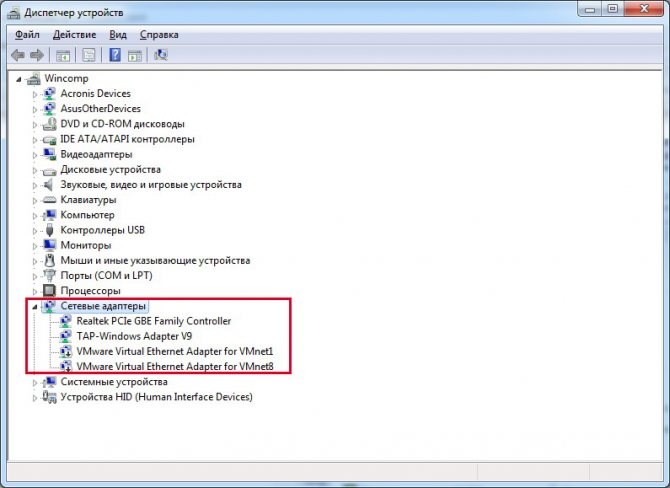670x488 pixels.
Task: Expand IDE ATA/ATAPI контроллеры node
Action: [x=35, y=140]
